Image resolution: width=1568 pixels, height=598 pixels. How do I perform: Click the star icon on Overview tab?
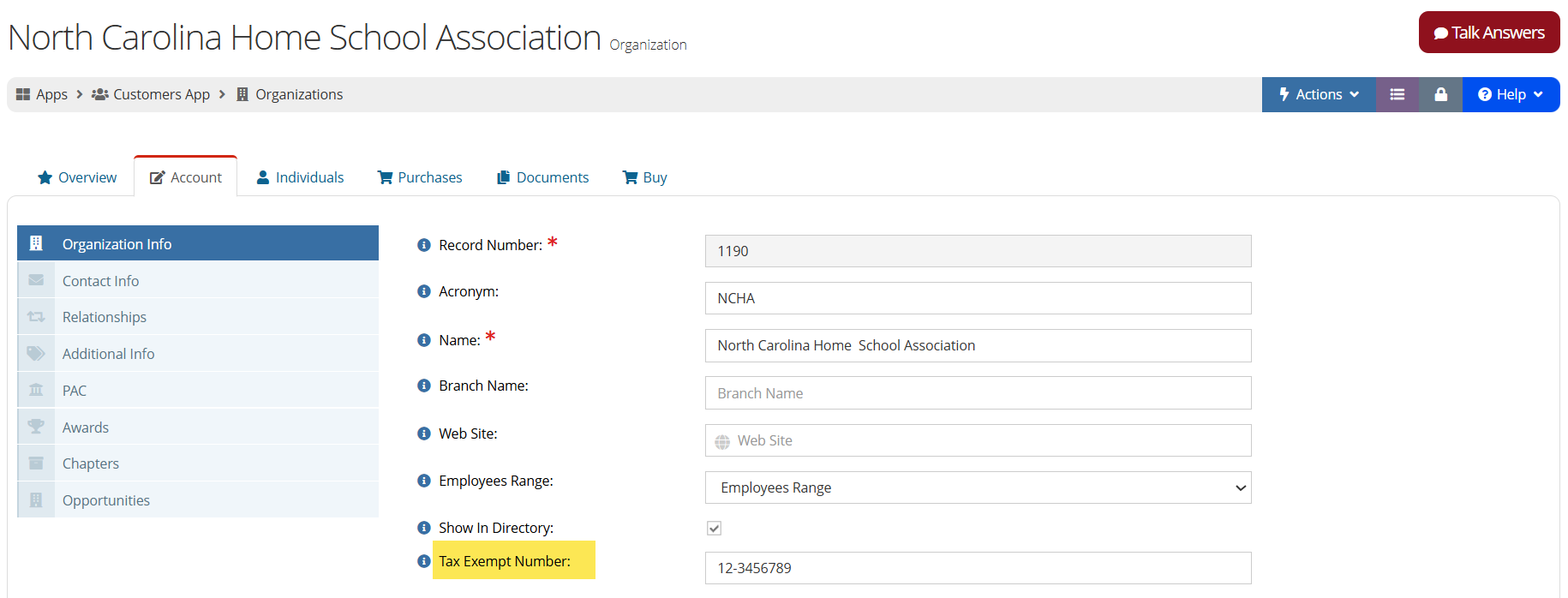tap(45, 177)
